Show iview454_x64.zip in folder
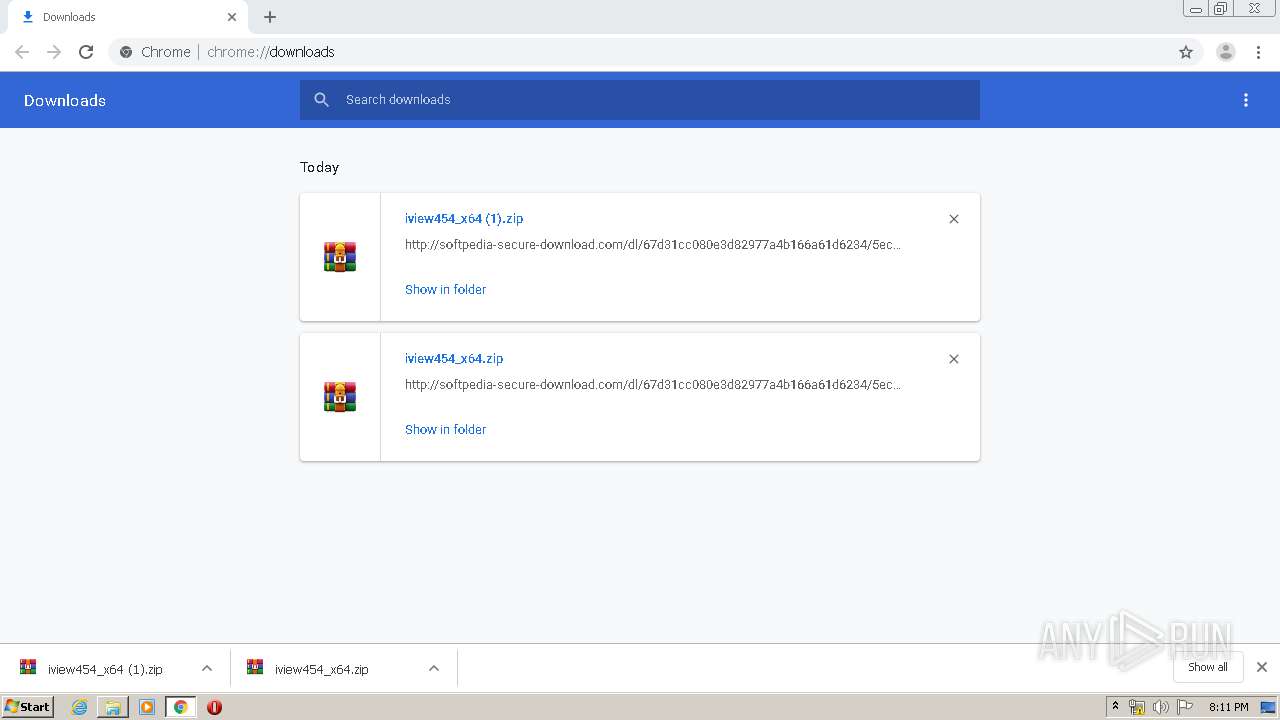 point(445,429)
